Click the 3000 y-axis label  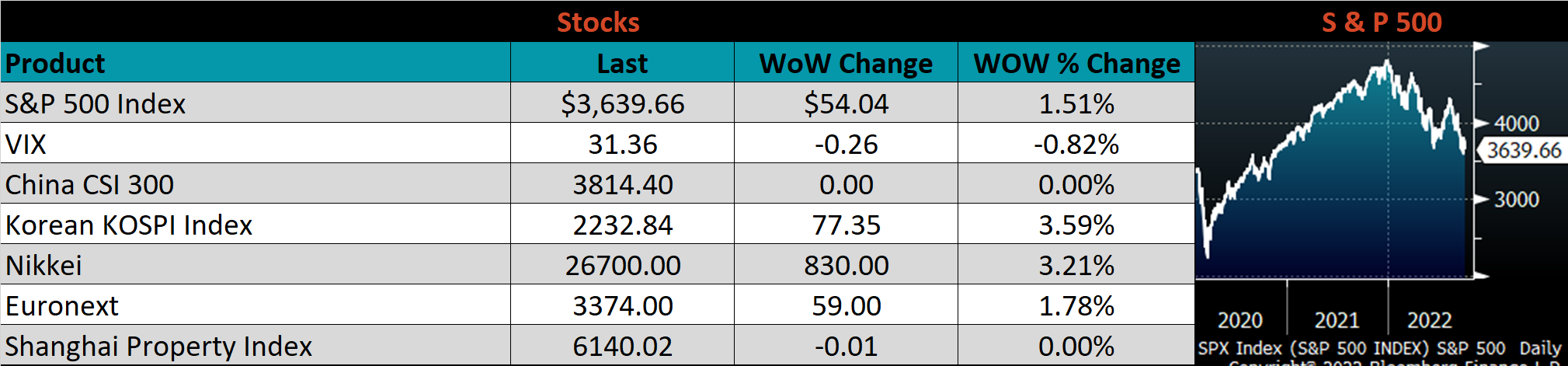tap(1516, 200)
